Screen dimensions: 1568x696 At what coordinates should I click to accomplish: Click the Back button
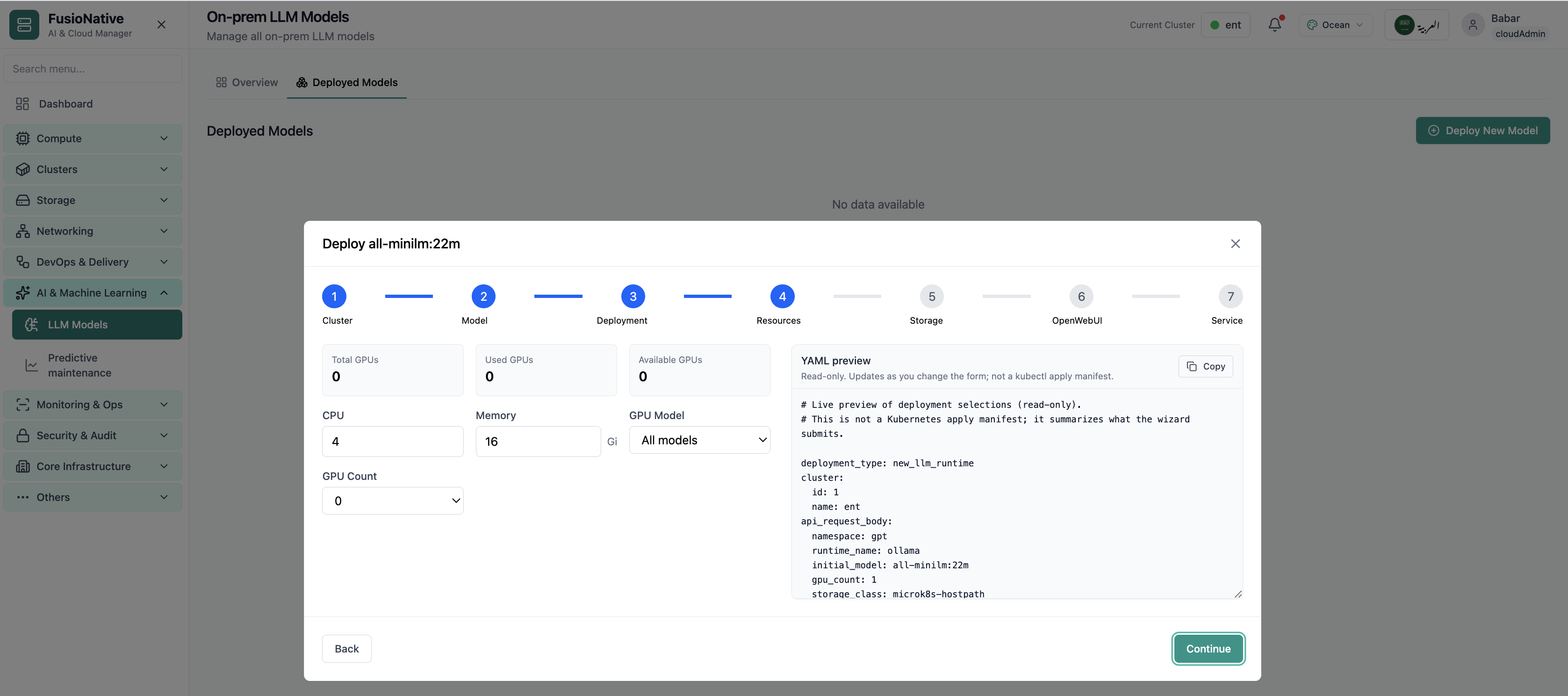tap(346, 648)
